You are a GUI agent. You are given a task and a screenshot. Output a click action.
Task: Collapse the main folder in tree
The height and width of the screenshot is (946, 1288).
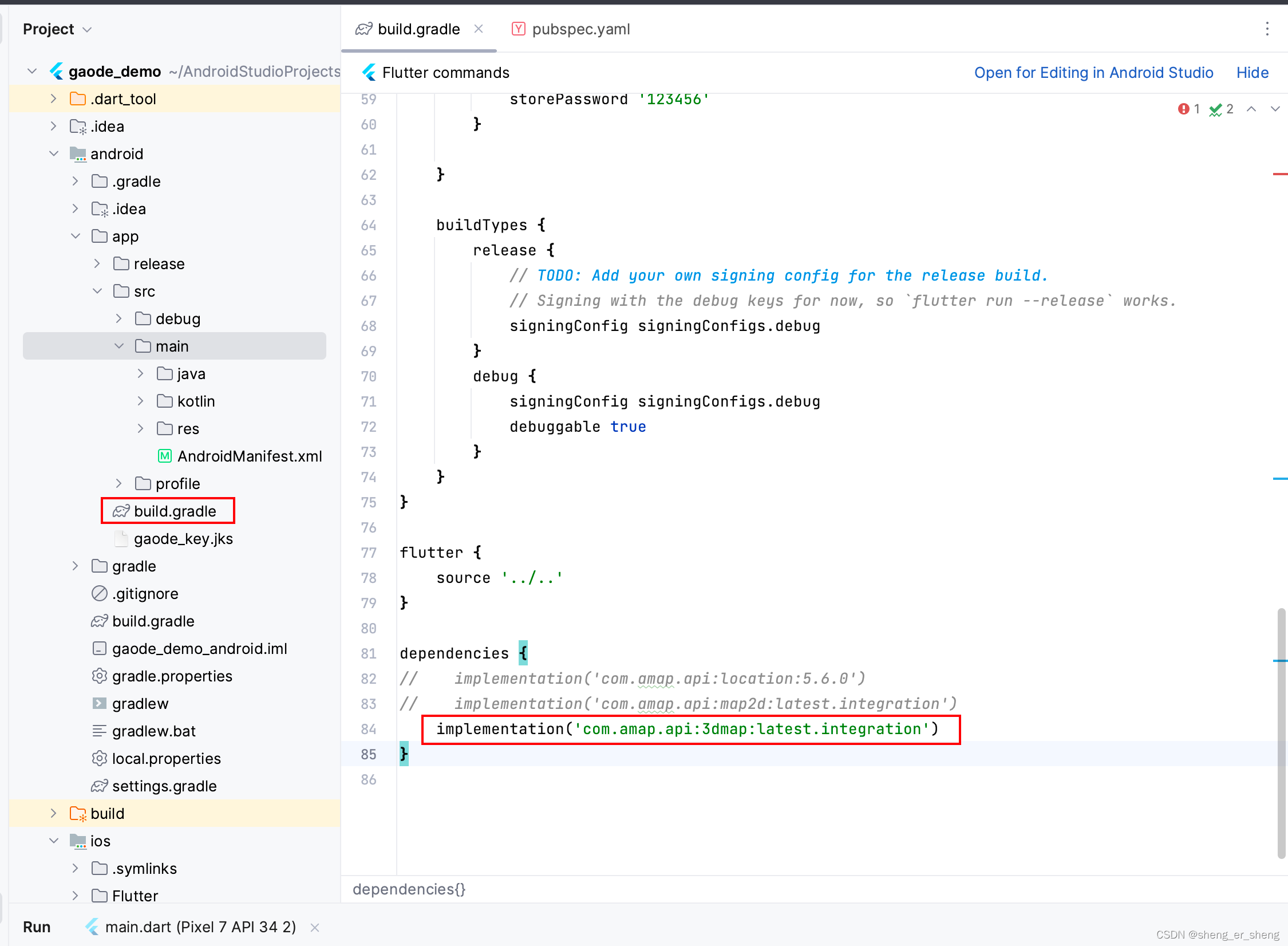tap(119, 346)
